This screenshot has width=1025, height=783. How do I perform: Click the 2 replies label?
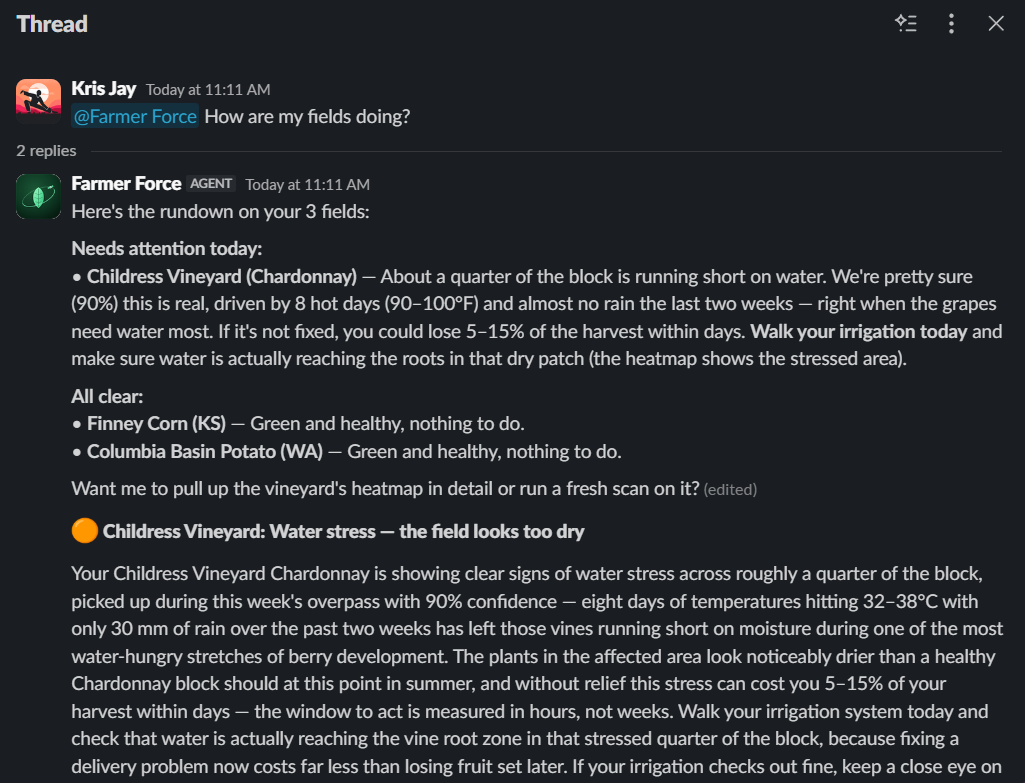tap(46, 150)
